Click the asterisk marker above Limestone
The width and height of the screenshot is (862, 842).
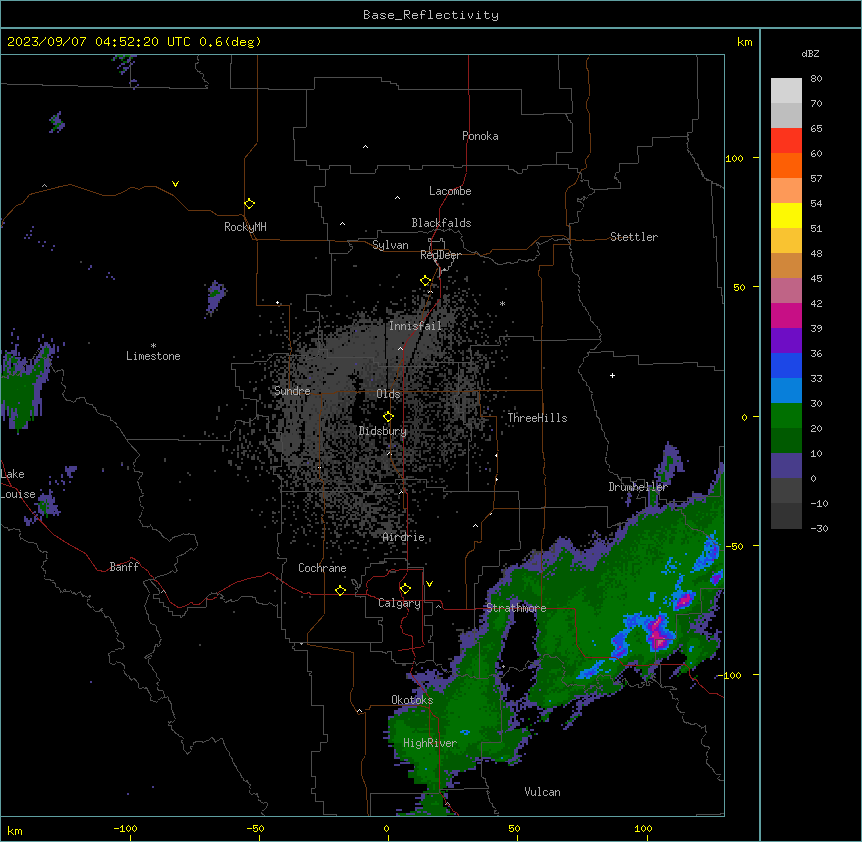pyautogui.click(x=153, y=346)
